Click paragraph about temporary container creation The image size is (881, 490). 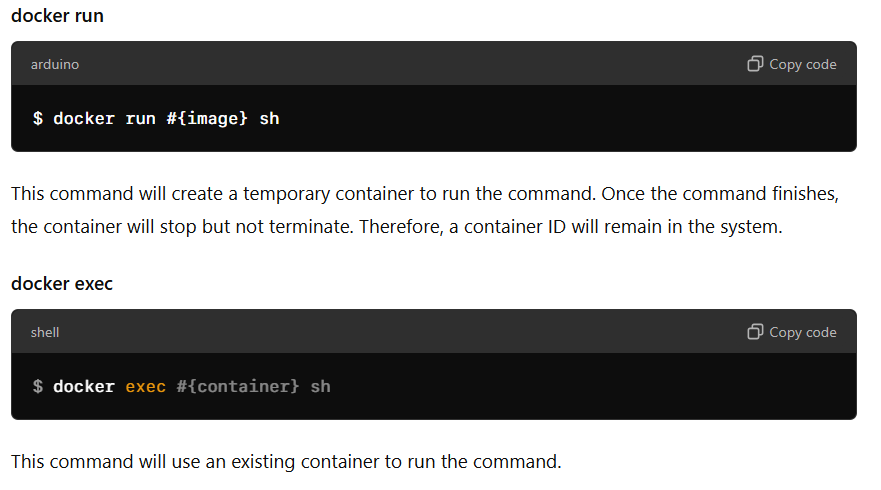(400, 192)
